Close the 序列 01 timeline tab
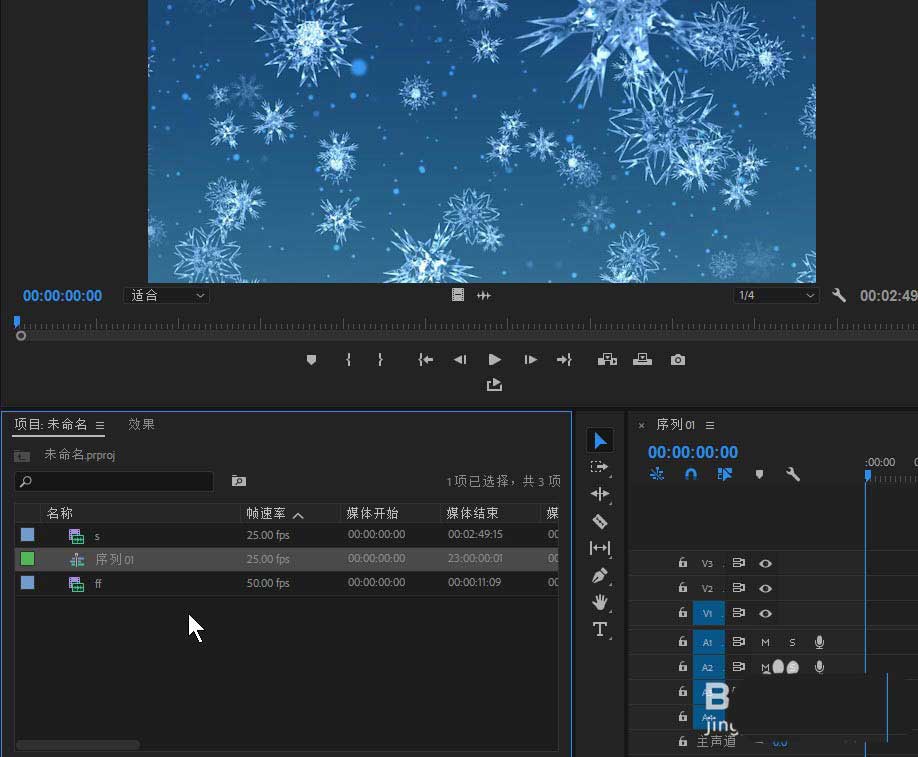The height and width of the screenshot is (757, 918). pyautogui.click(x=642, y=425)
